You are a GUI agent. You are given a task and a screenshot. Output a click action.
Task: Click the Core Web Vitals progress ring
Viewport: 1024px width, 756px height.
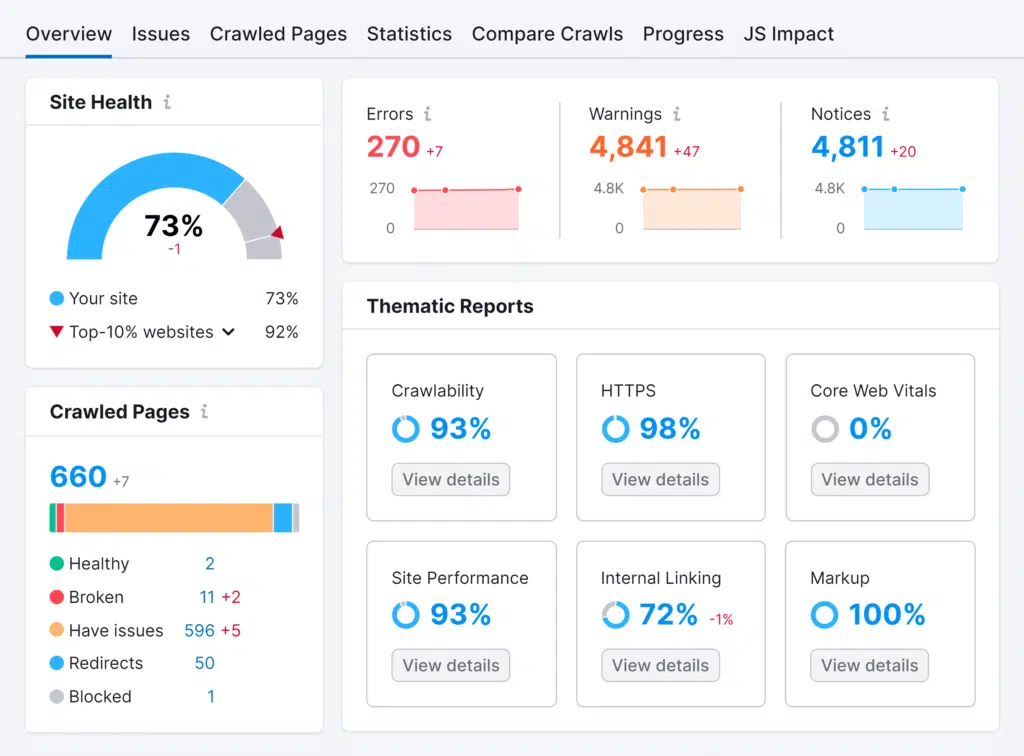click(825, 428)
